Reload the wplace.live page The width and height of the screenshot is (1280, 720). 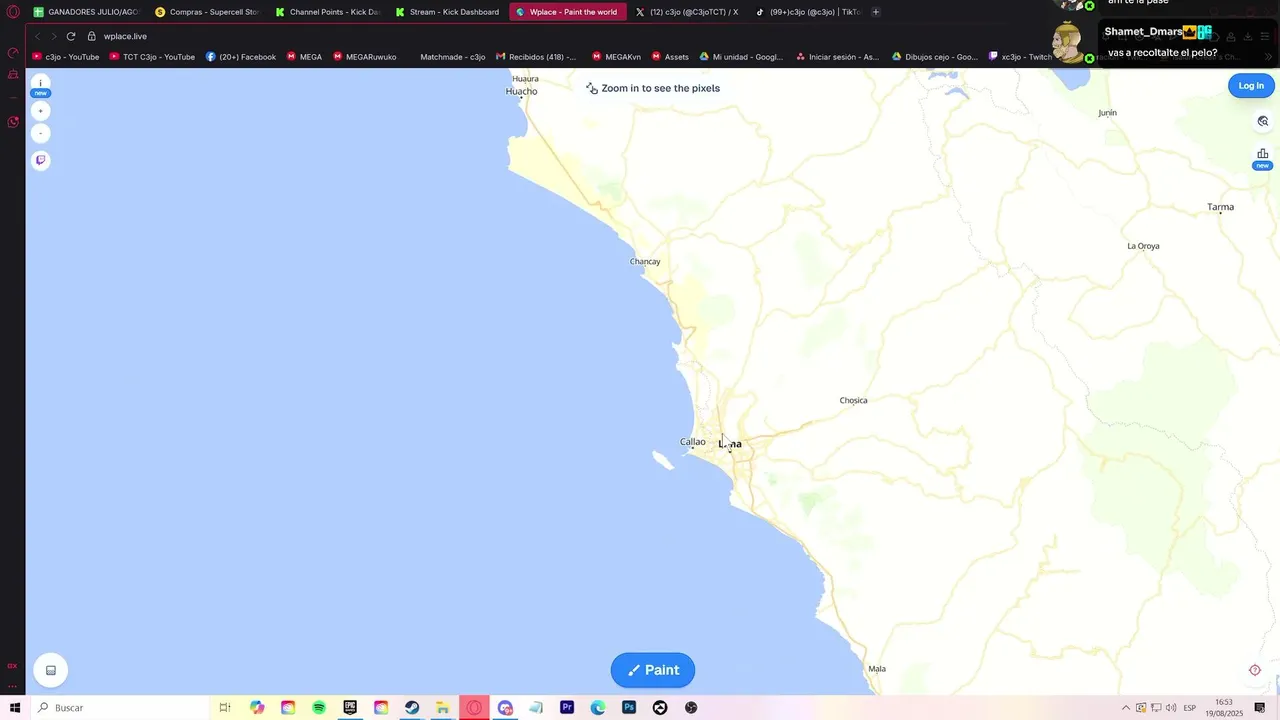[71, 36]
